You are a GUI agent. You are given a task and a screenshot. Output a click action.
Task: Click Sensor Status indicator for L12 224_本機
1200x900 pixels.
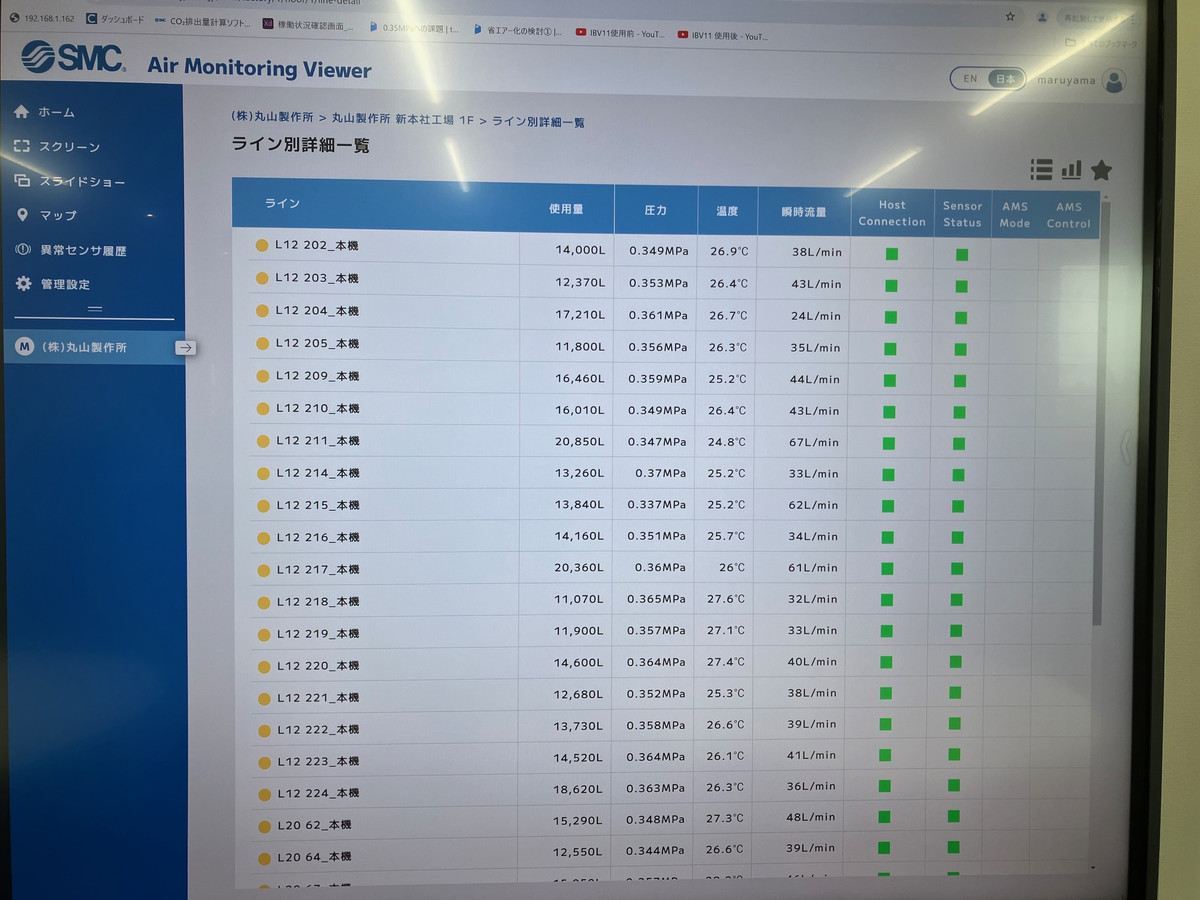(954, 786)
